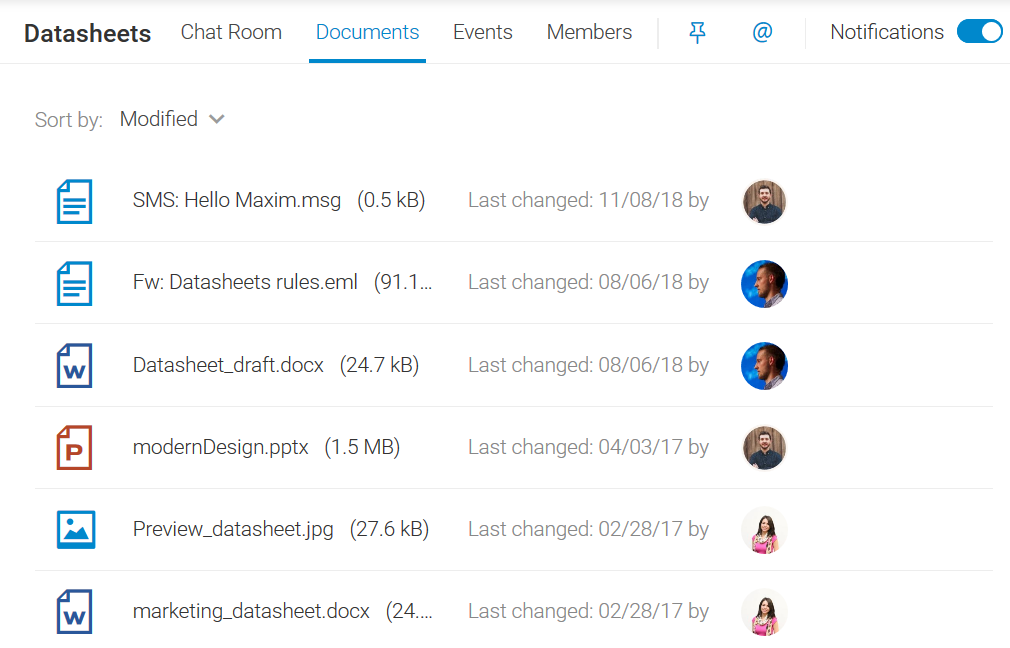Open mentions using the @ icon
1010x648 pixels.
762,32
